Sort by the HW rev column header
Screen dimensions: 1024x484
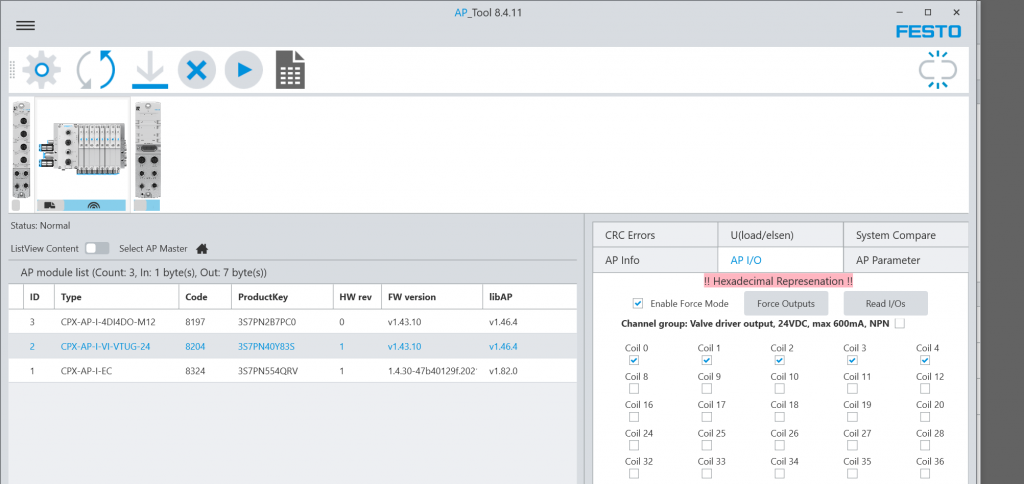[x=356, y=297]
